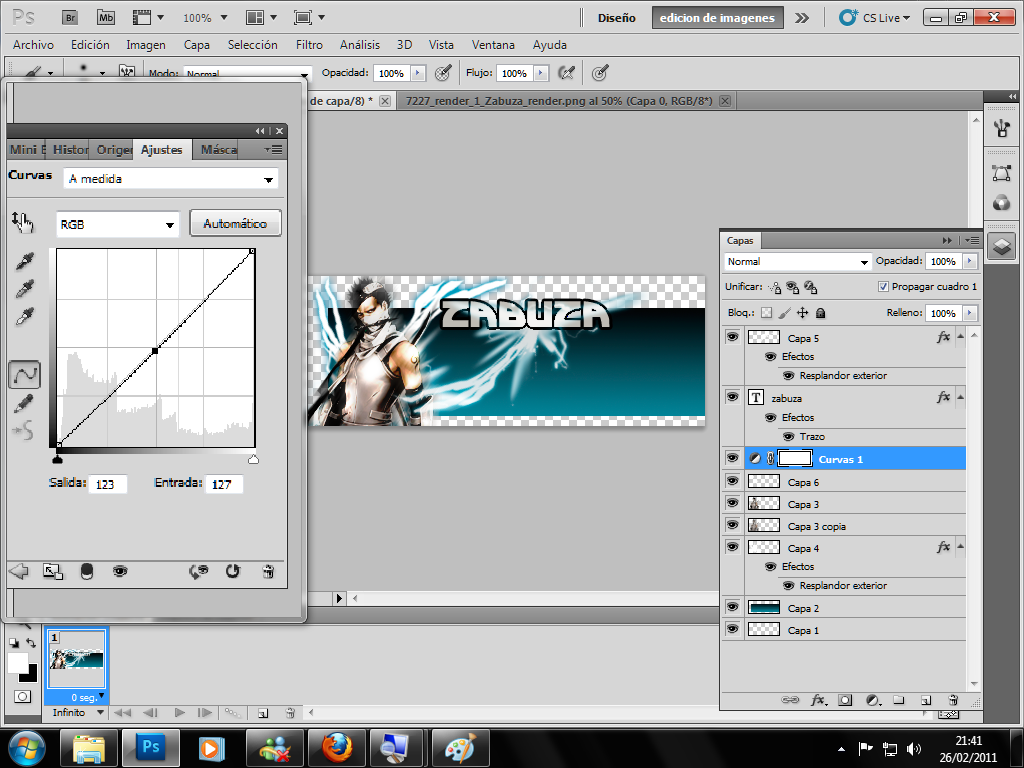The image size is (1024, 768).
Task: Add a layer mask in Capas panel
Action: (x=845, y=700)
